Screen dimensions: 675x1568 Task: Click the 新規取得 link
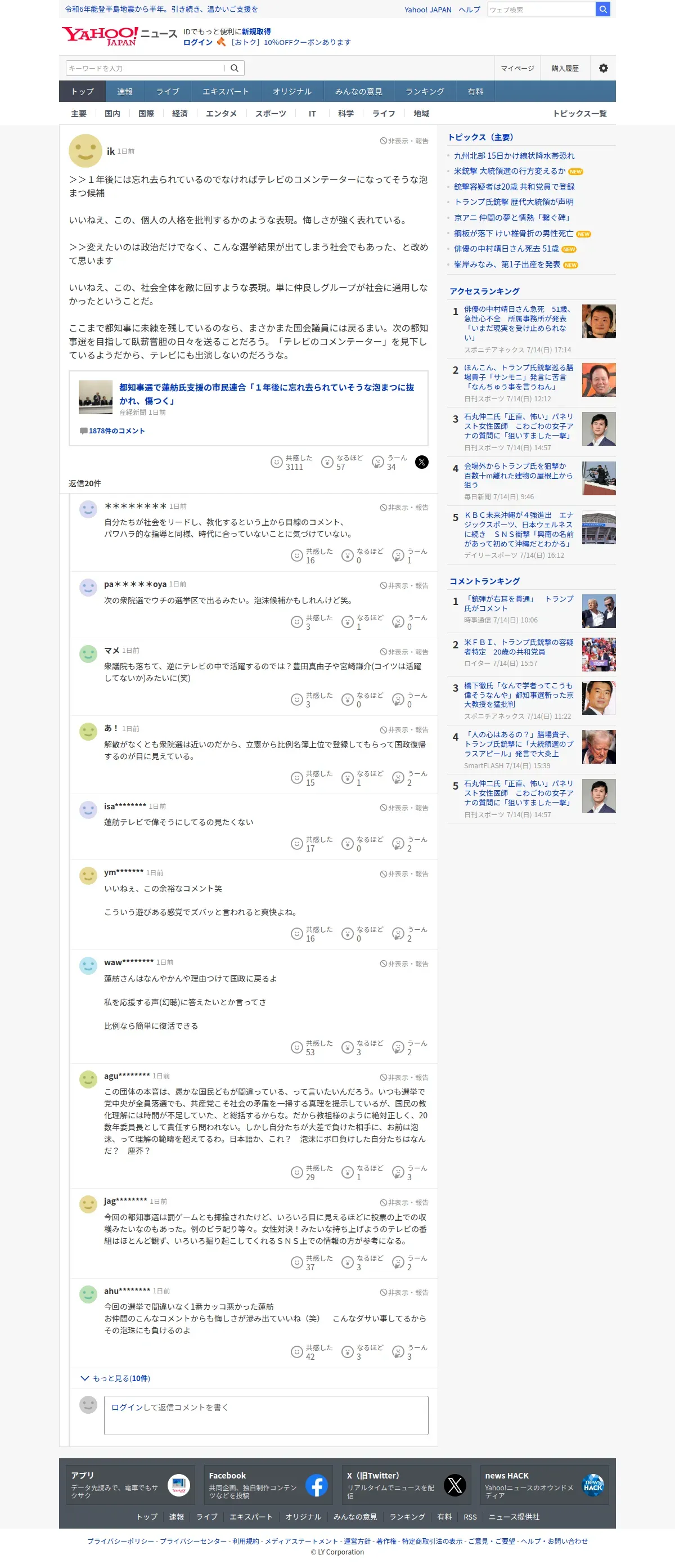[256, 32]
